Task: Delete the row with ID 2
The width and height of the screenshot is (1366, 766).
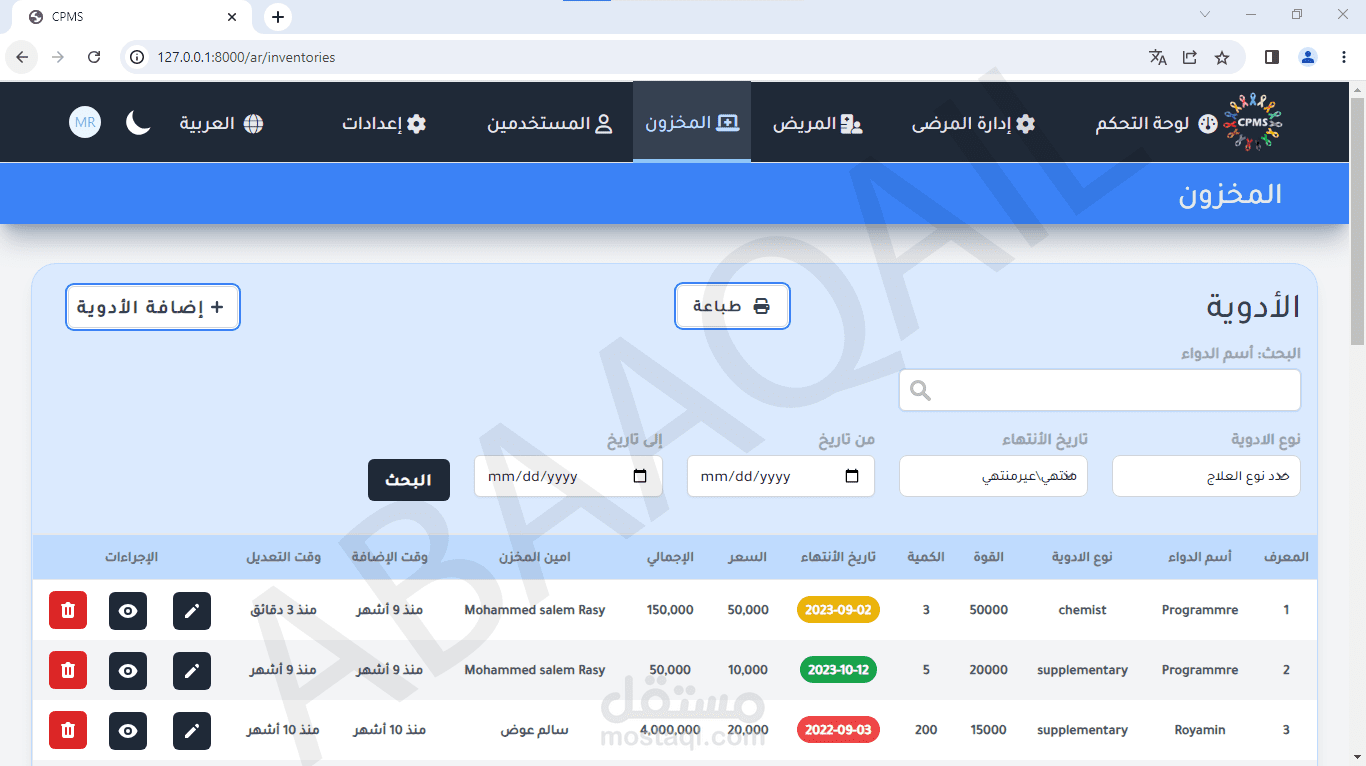Action: (x=68, y=670)
